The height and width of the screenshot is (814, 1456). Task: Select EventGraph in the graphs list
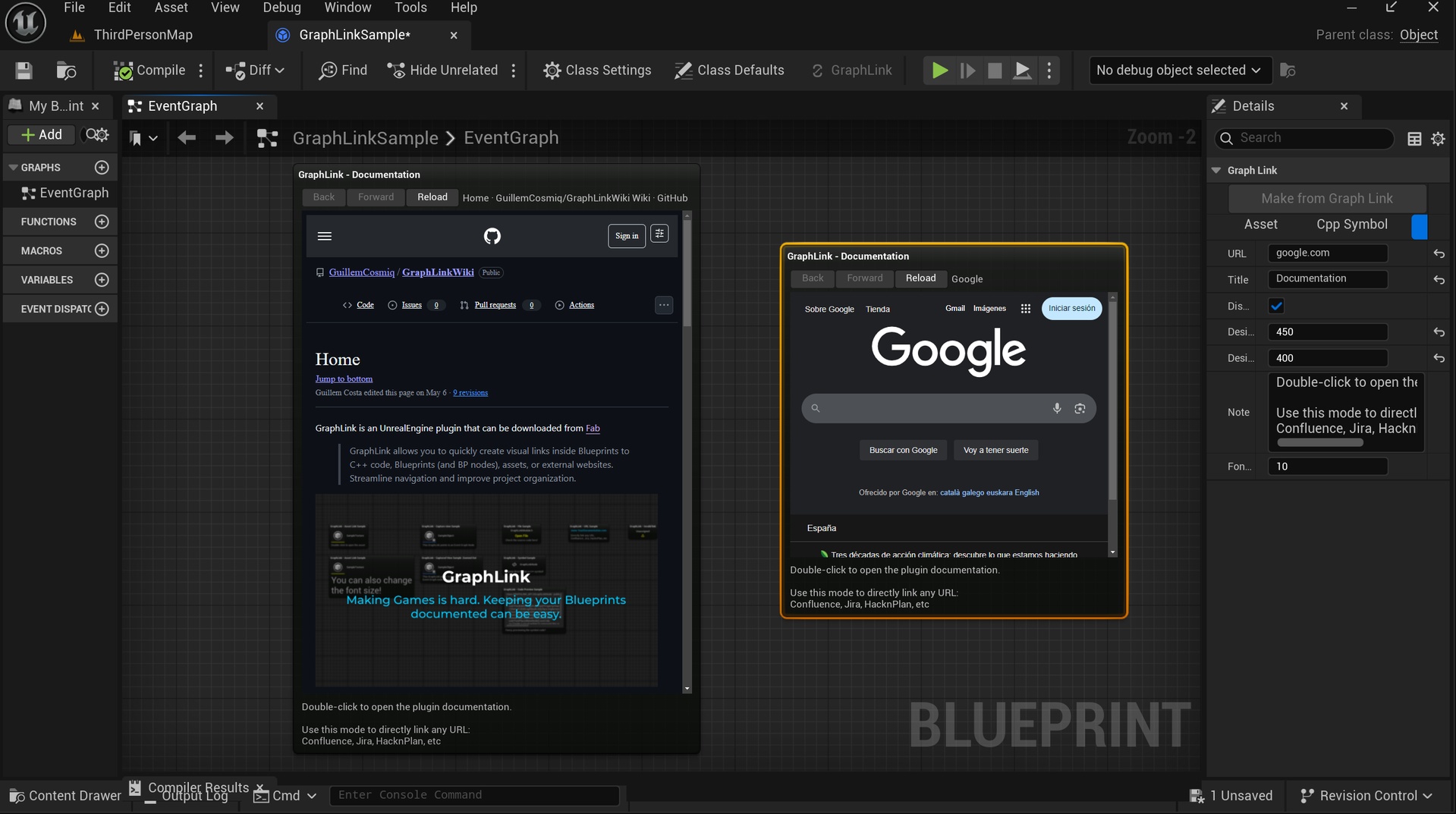(65, 193)
